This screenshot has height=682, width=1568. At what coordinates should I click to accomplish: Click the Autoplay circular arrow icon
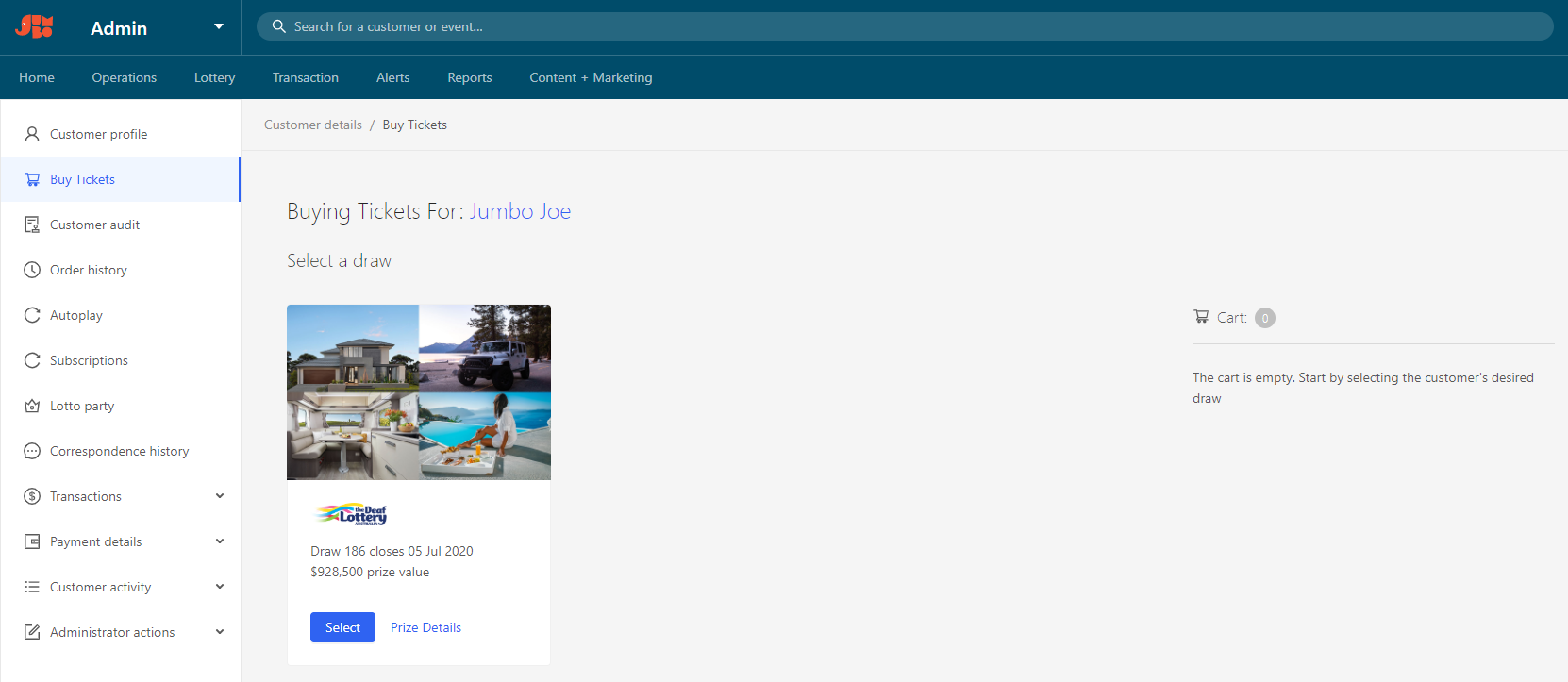point(32,315)
